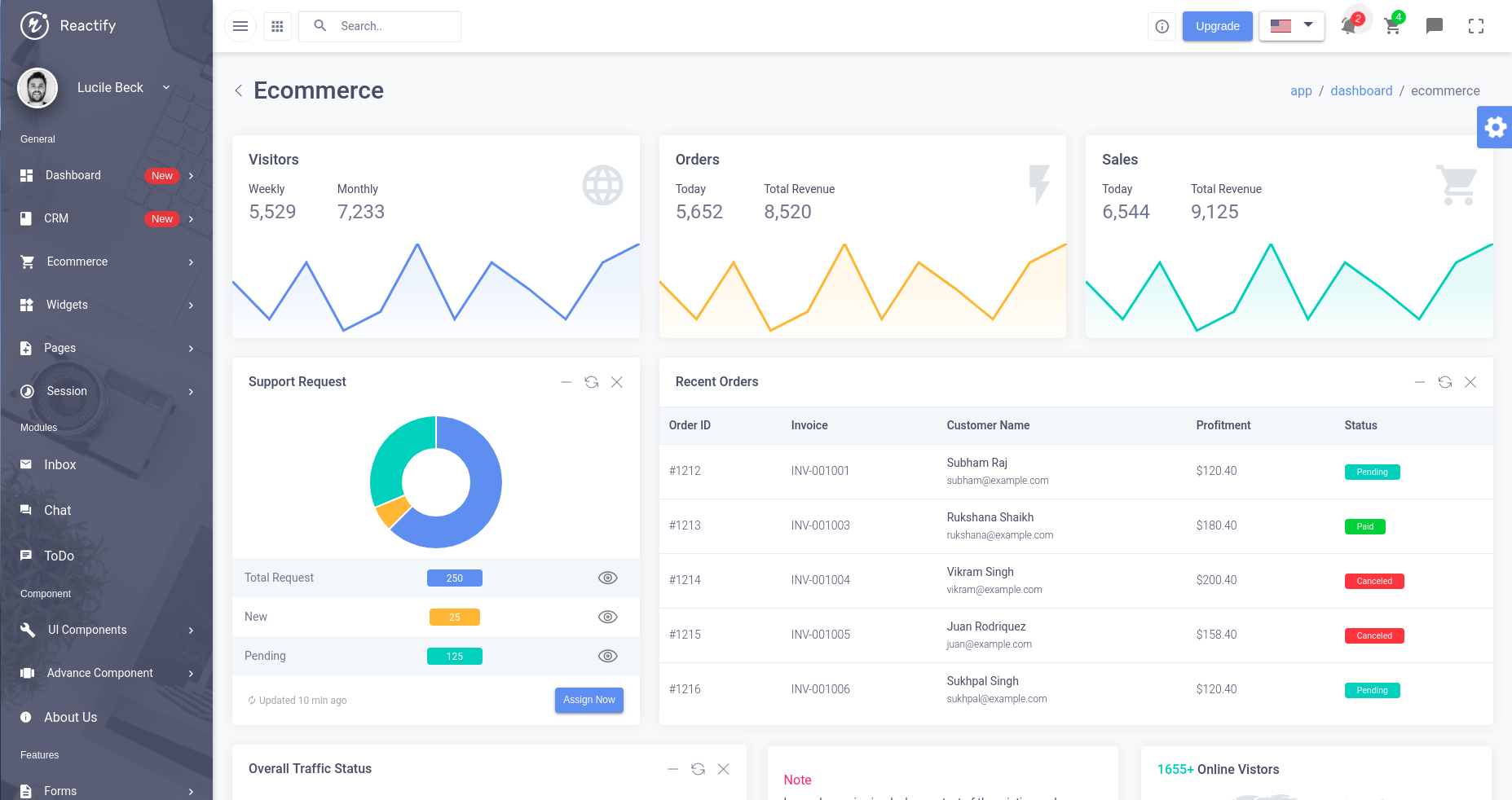The height and width of the screenshot is (800, 1512).
Task: Open the hamburger menu icon
Action: pyautogui.click(x=240, y=26)
